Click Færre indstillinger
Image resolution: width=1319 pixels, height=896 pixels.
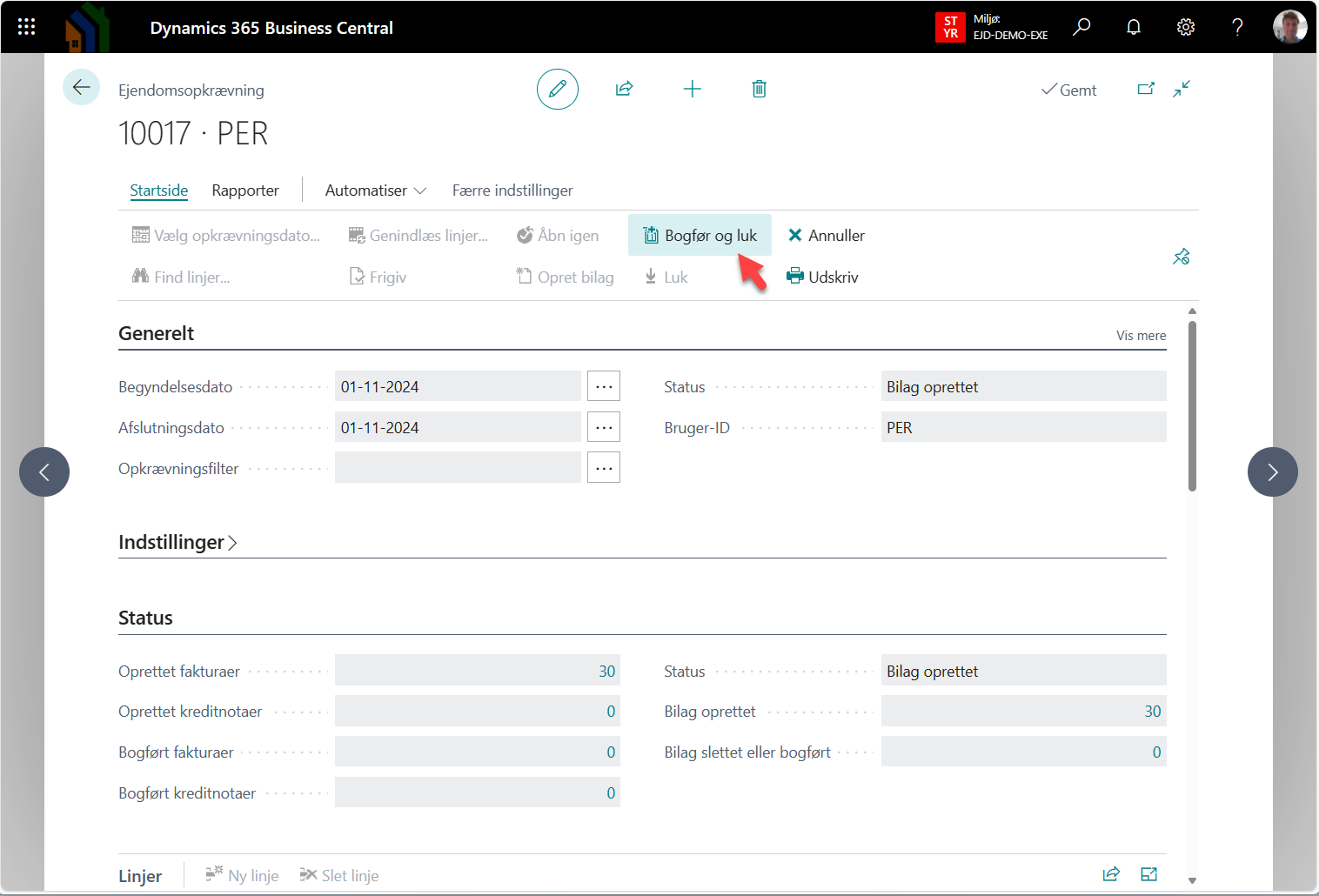[x=512, y=190]
